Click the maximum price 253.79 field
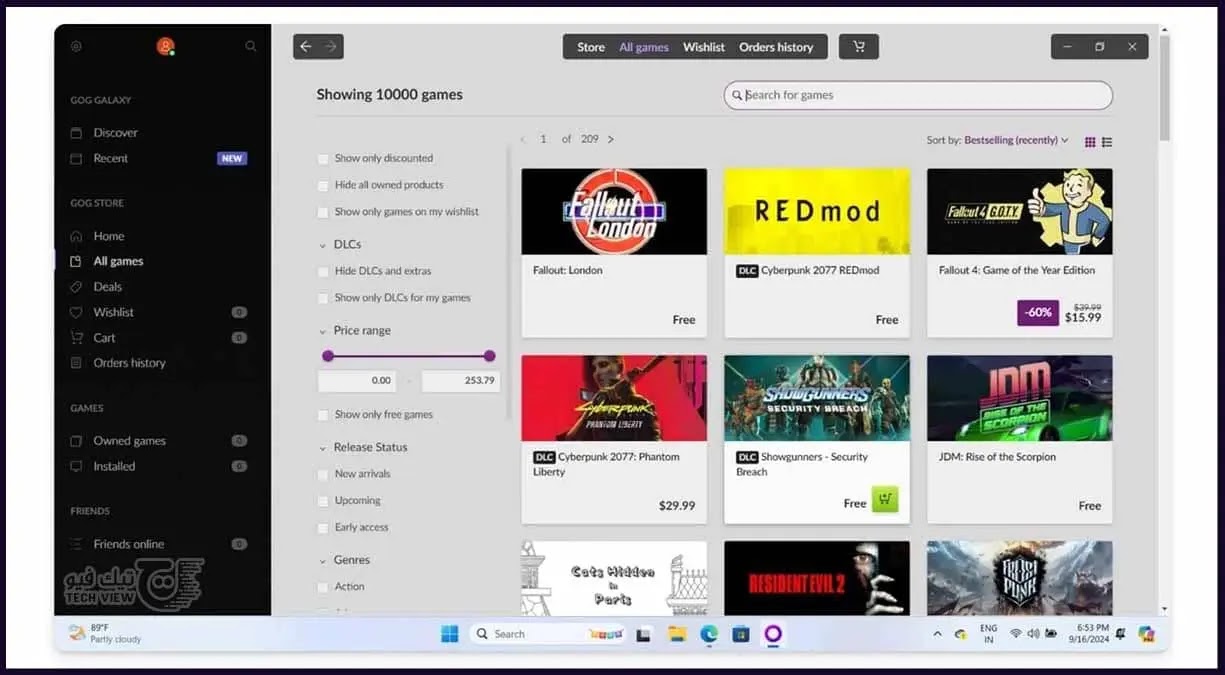The width and height of the screenshot is (1225, 675). [x=461, y=381]
